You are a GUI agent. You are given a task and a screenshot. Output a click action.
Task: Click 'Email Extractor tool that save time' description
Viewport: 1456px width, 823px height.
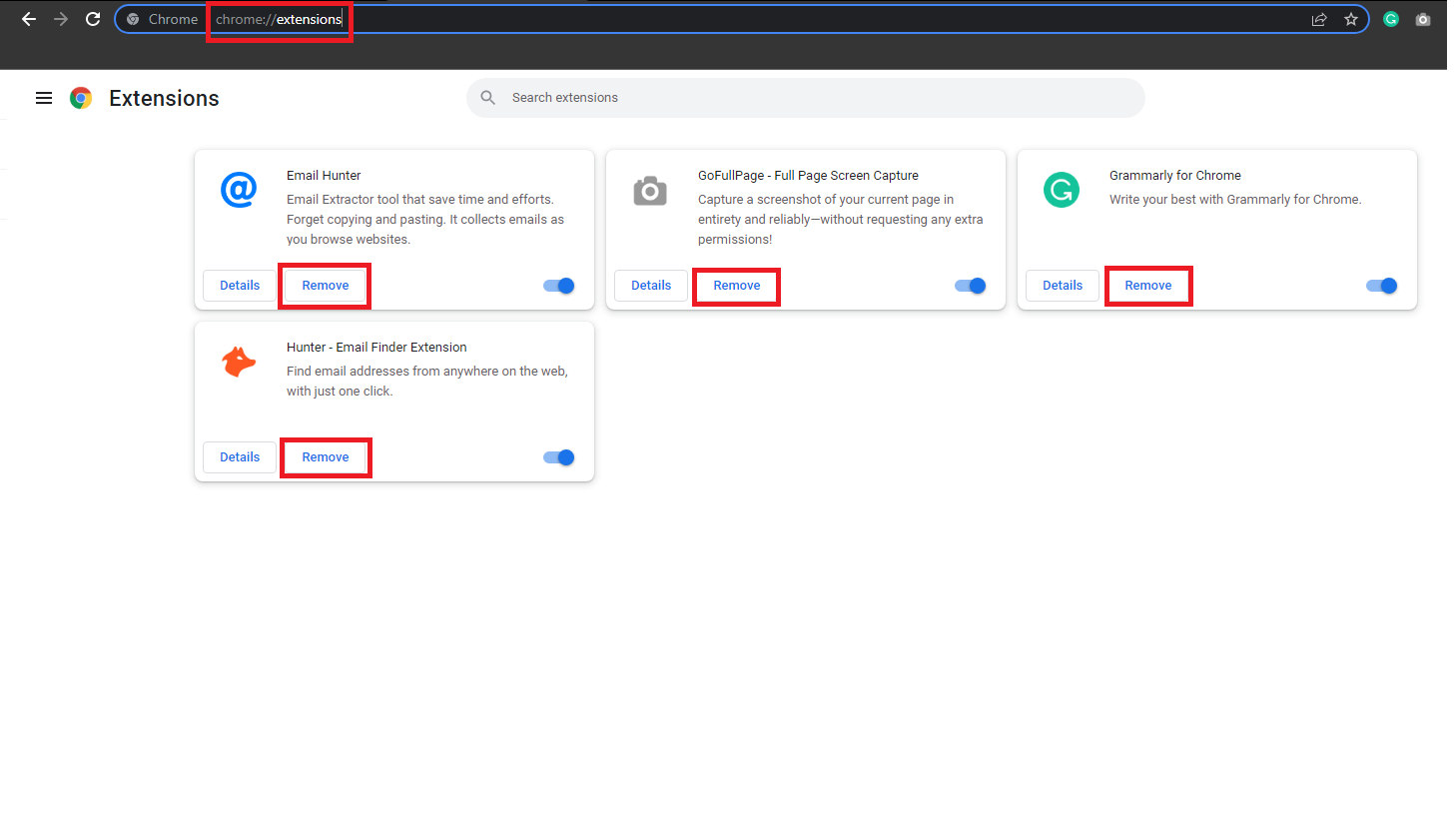coord(425,220)
